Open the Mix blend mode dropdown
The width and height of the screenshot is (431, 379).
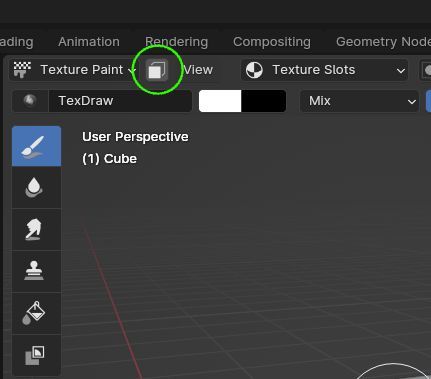[359, 101]
